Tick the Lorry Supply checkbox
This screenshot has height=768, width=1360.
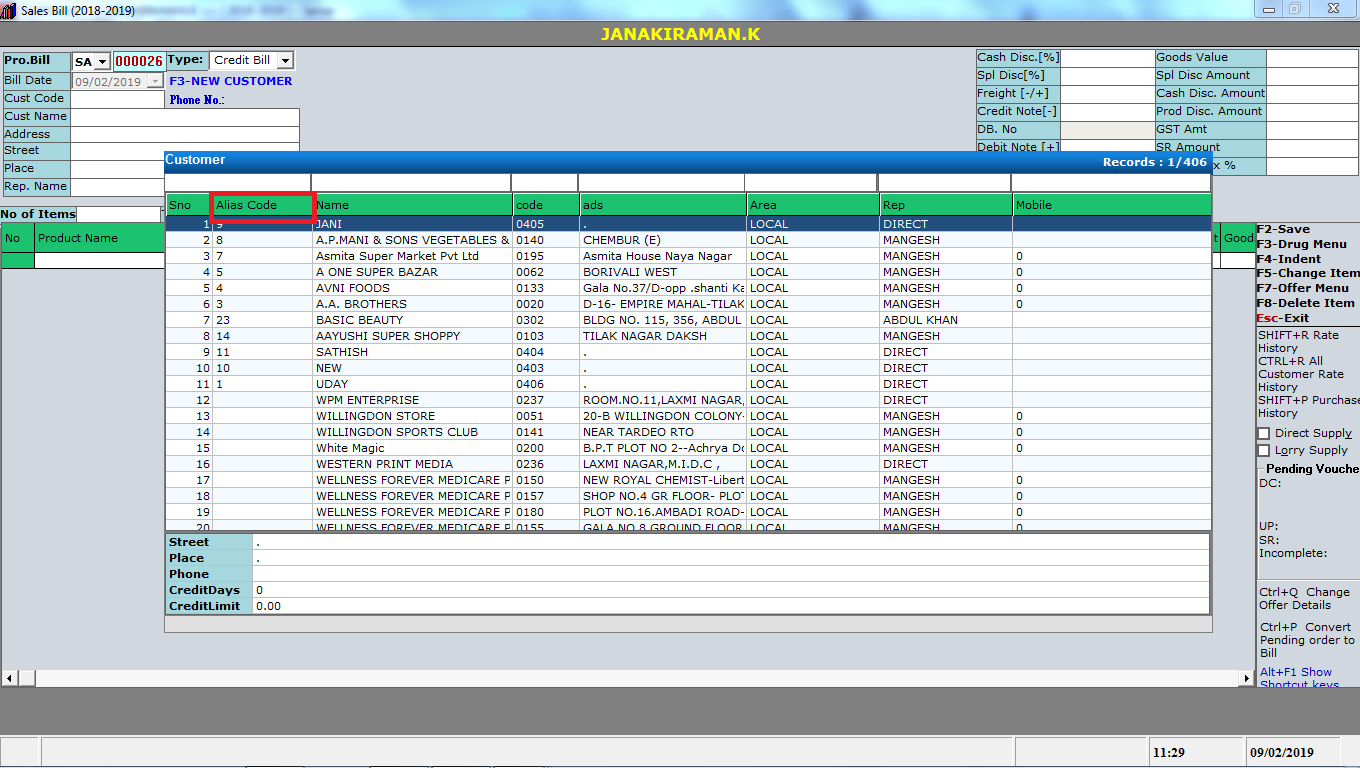(x=1264, y=450)
